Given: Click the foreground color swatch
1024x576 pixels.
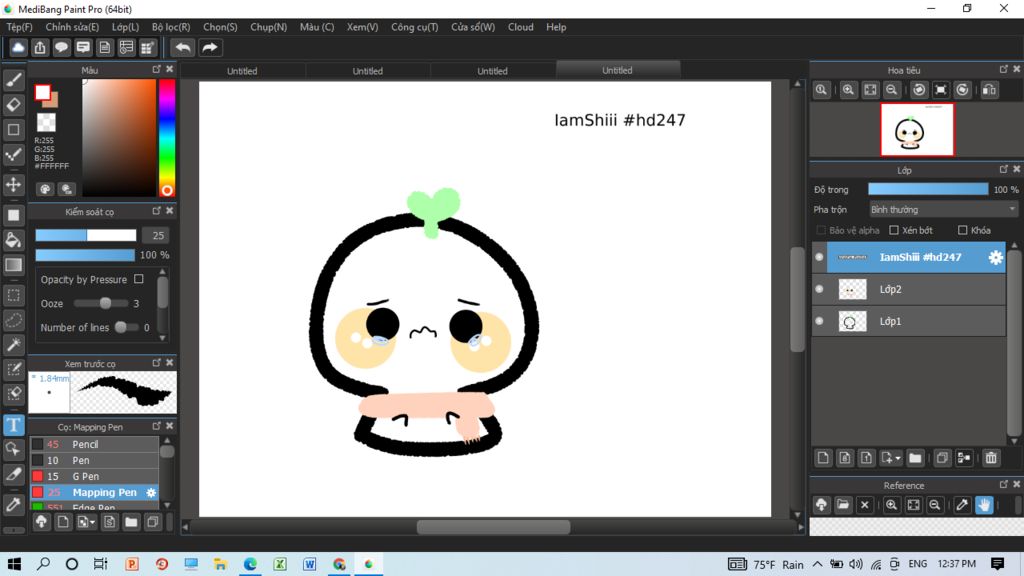Looking at the screenshot, I should [x=42, y=93].
